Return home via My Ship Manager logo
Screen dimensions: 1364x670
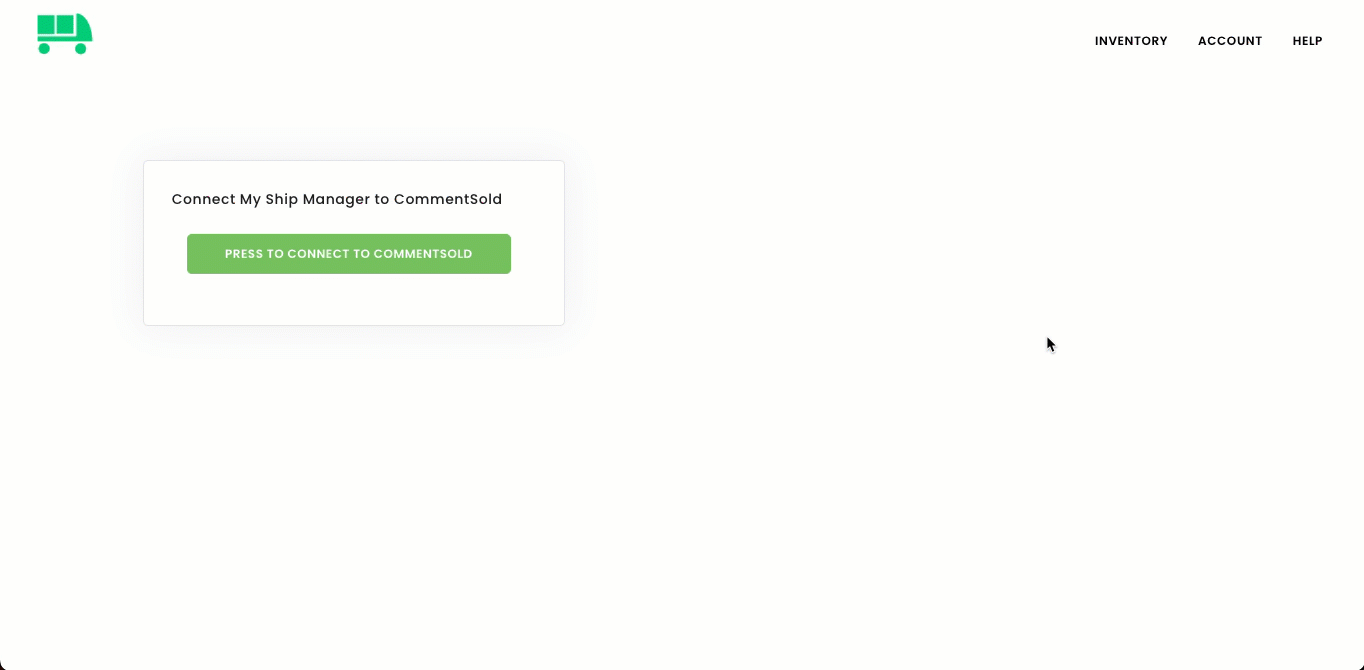pyautogui.click(x=65, y=34)
